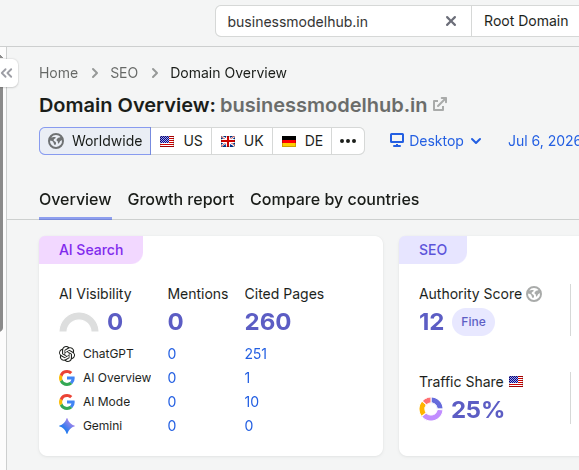
Task: Click the Authority Score value 12
Action: (431, 322)
